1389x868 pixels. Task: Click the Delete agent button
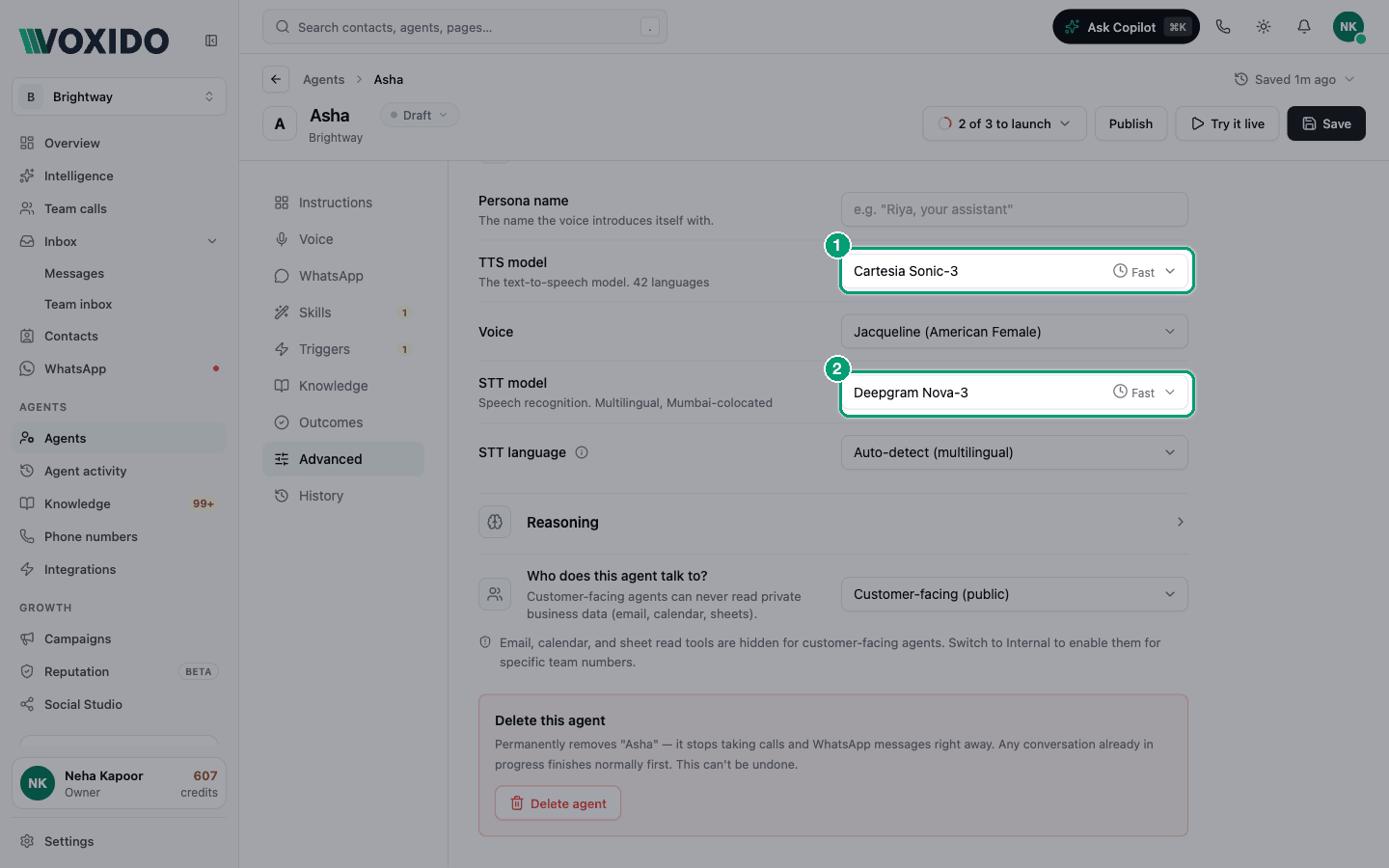(558, 803)
